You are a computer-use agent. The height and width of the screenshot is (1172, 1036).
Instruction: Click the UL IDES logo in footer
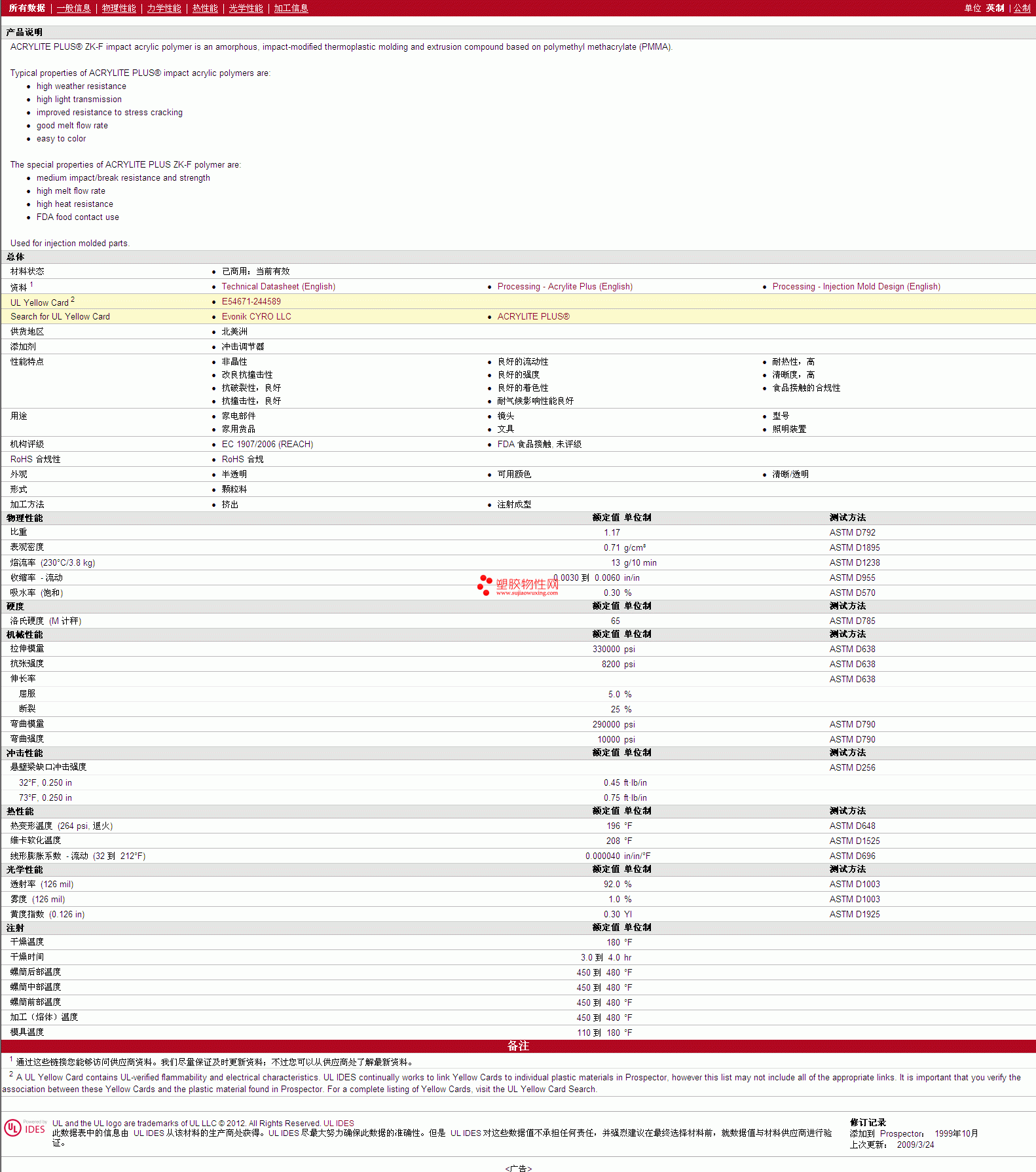click(x=25, y=1127)
